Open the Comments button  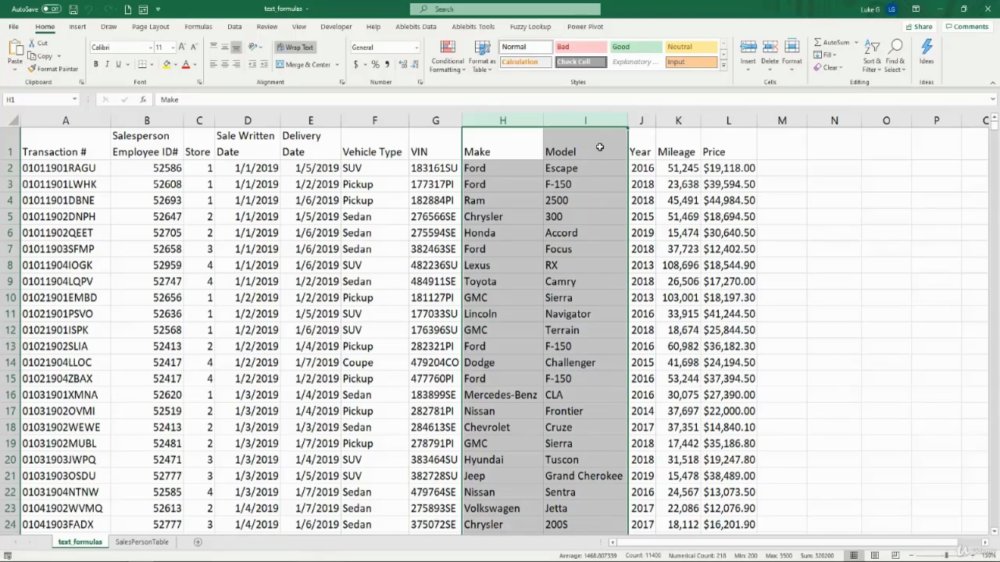tap(967, 27)
